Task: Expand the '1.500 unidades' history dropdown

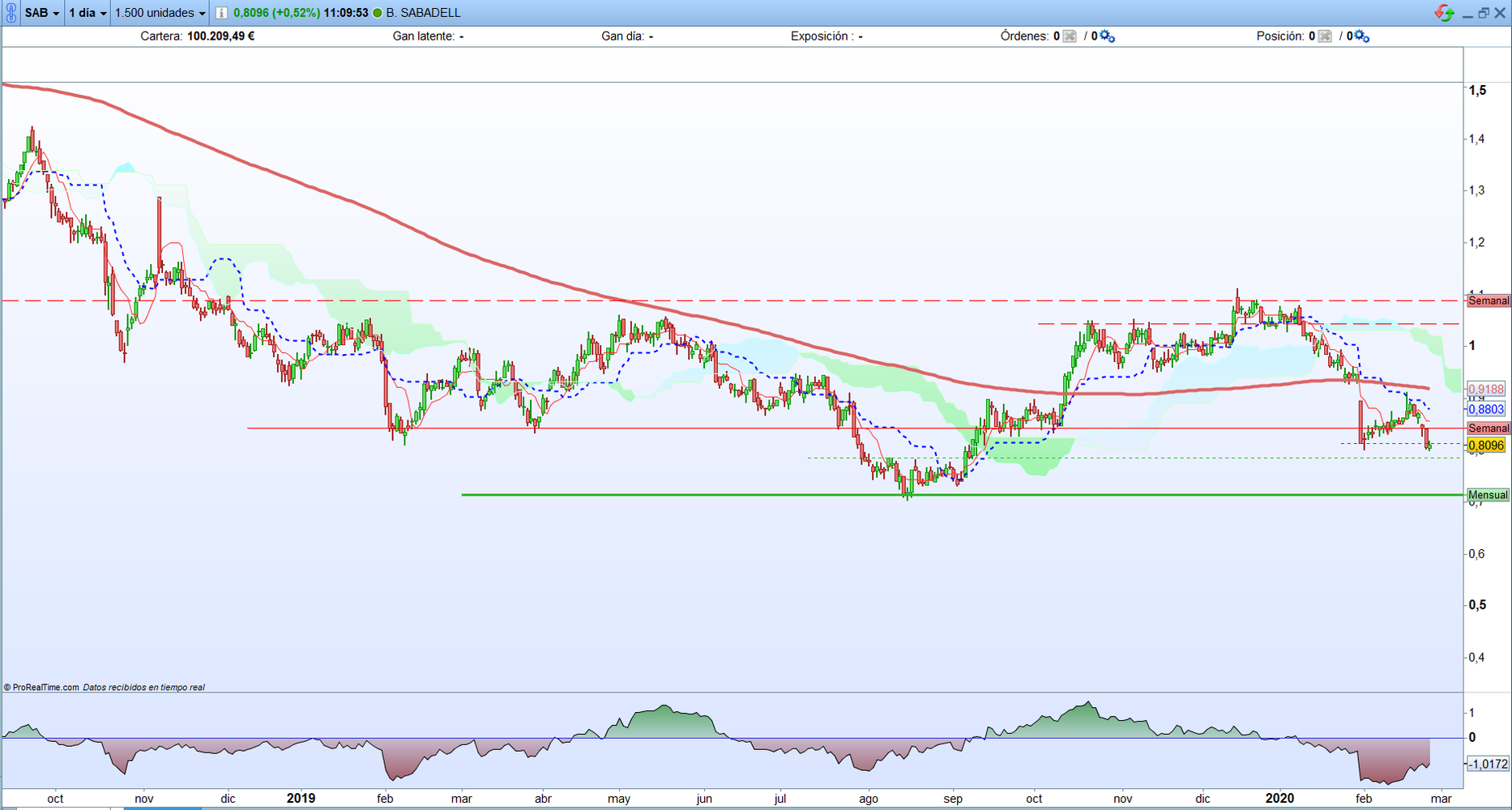Action: [160, 13]
